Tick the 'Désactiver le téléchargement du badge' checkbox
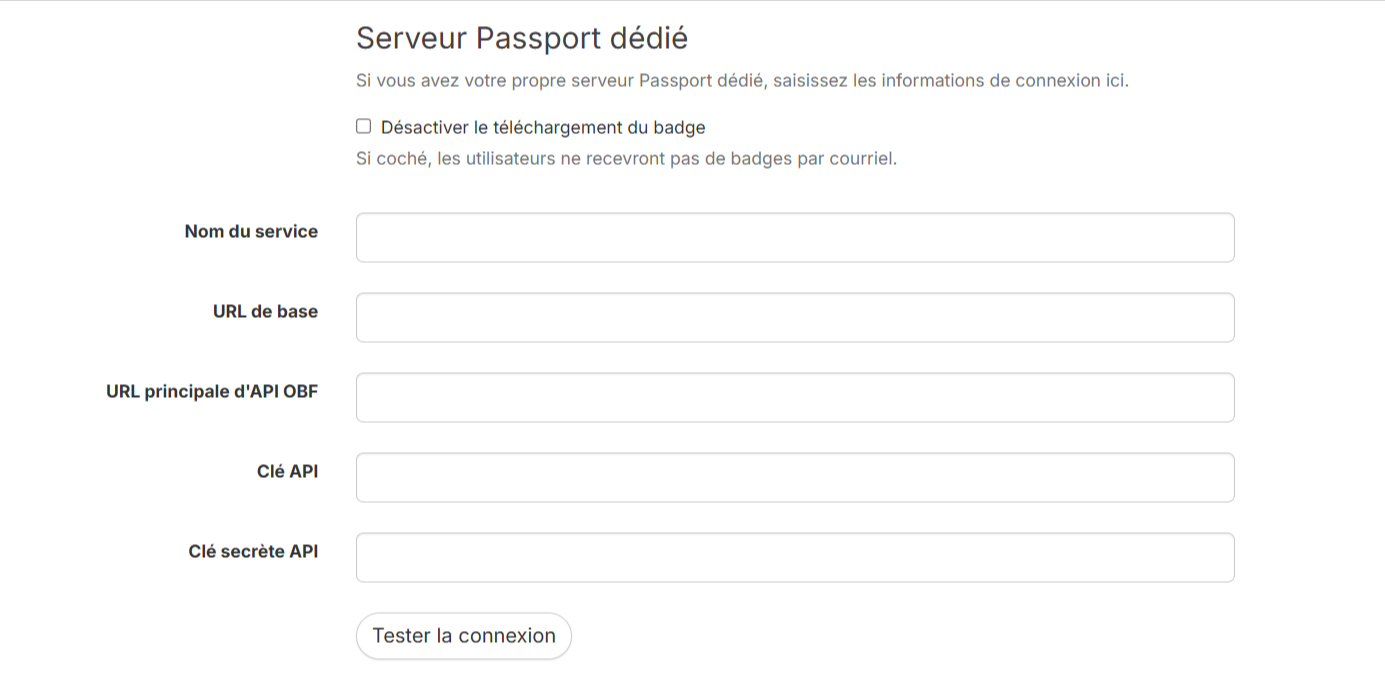The width and height of the screenshot is (1385, 685). point(364,127)
